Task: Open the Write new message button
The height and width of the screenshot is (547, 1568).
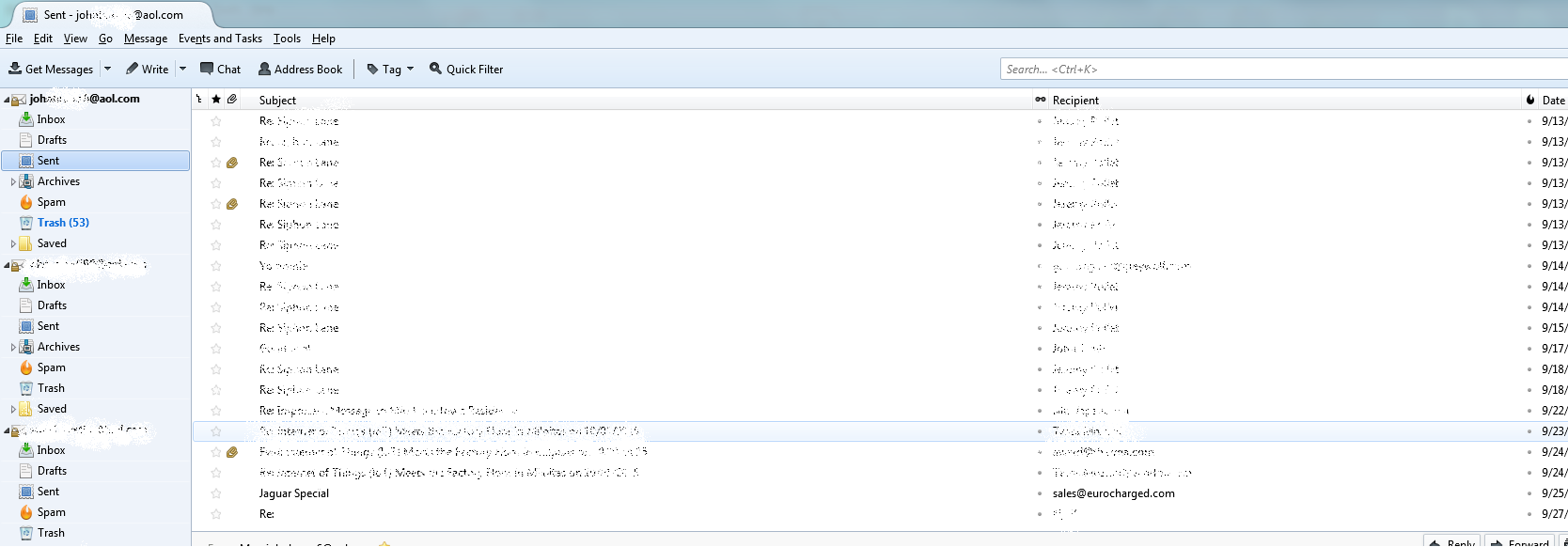Action: 148,69
